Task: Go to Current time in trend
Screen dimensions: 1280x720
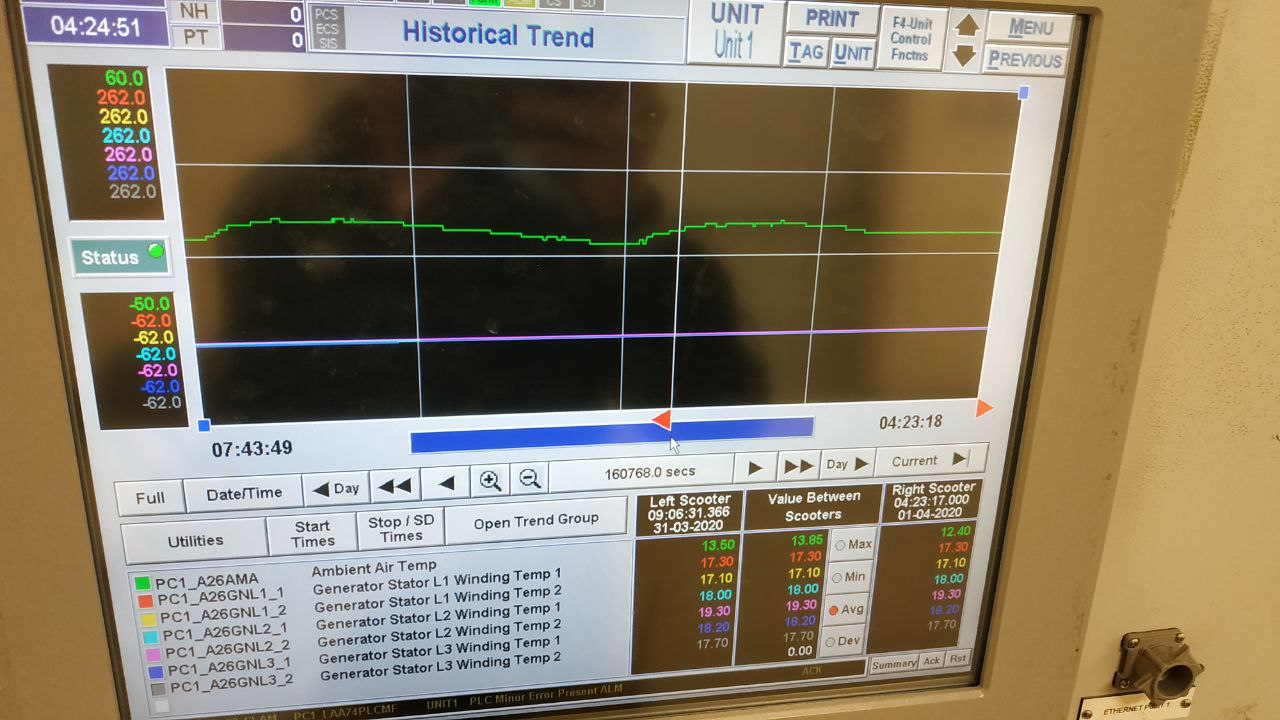Action: [x=930, y=460]
